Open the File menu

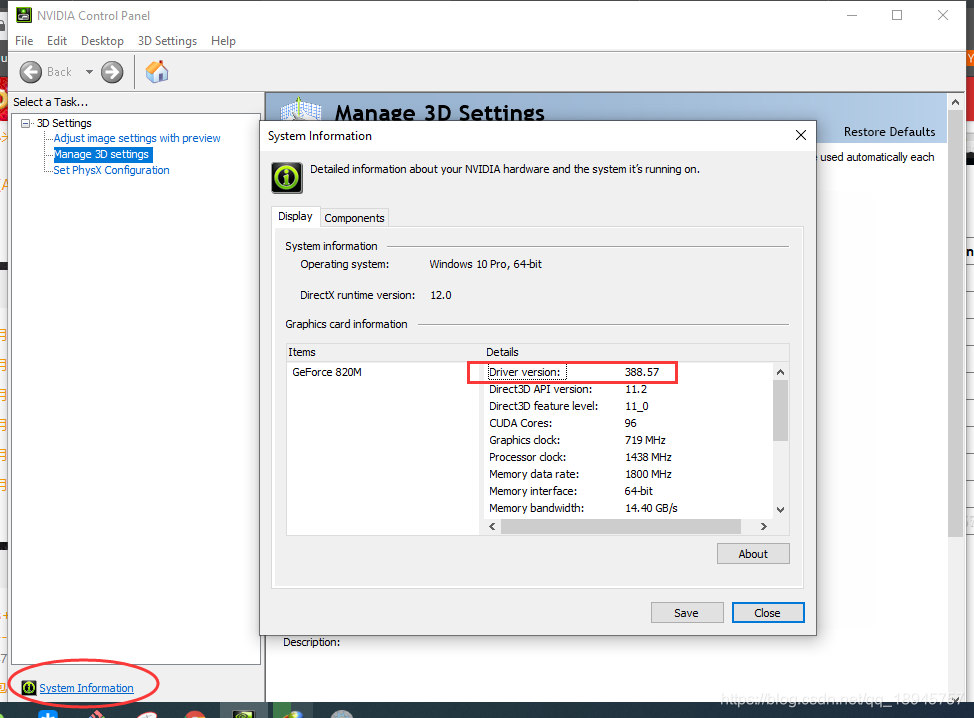24,41
